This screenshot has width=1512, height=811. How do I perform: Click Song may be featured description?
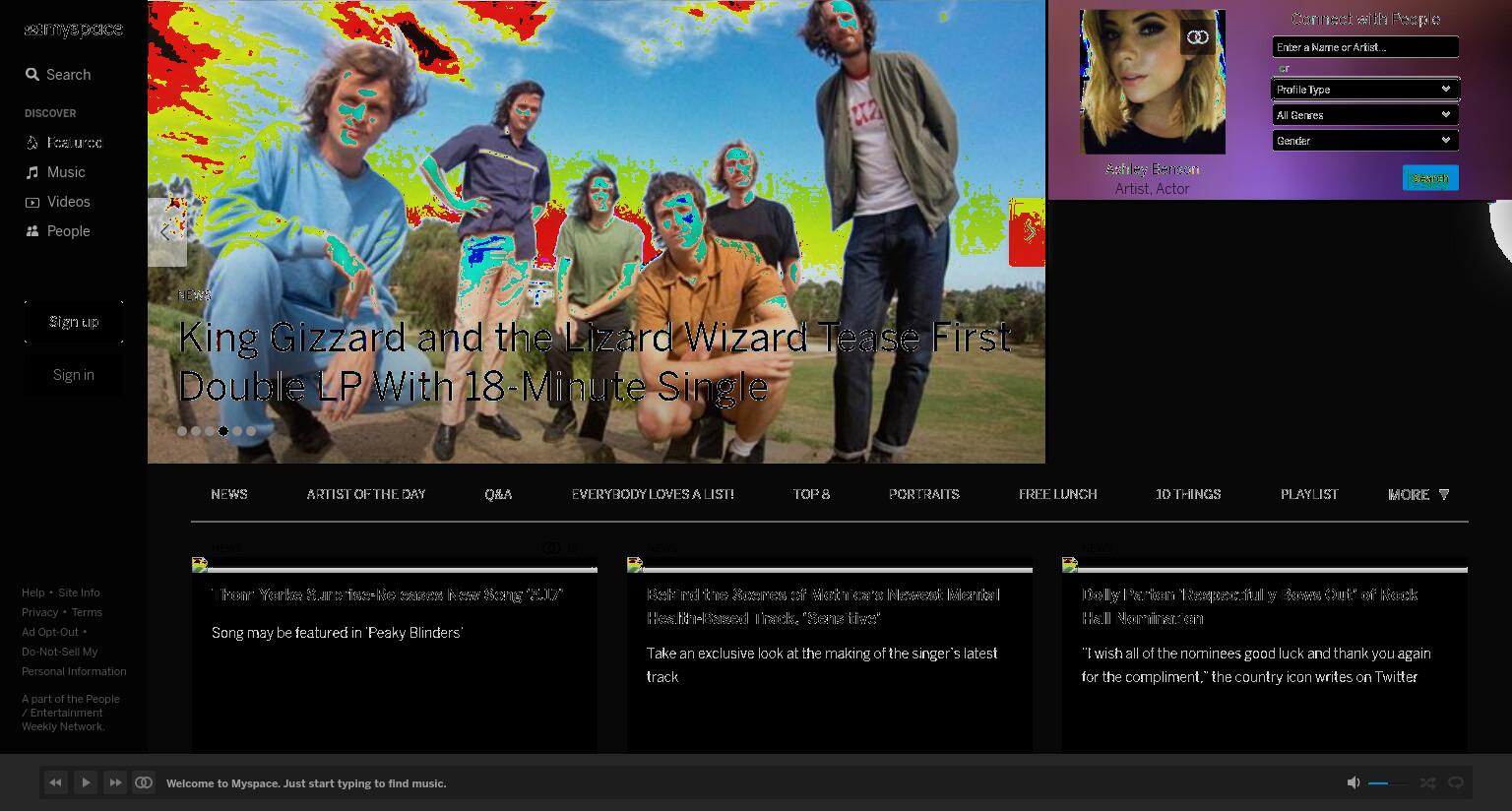[337, 633]
